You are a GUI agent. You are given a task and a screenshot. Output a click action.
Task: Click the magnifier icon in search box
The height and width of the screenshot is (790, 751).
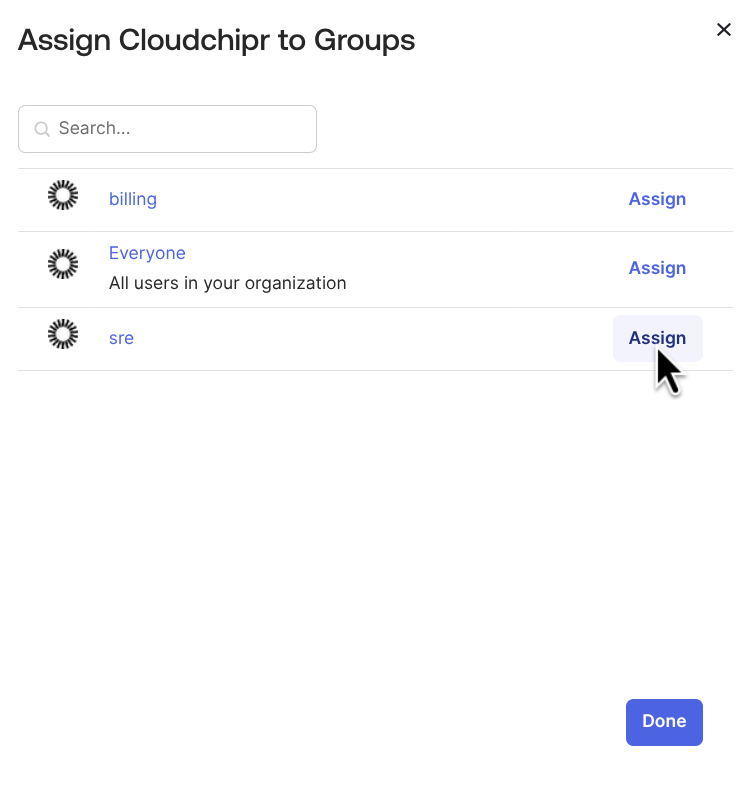click(42, 129)
